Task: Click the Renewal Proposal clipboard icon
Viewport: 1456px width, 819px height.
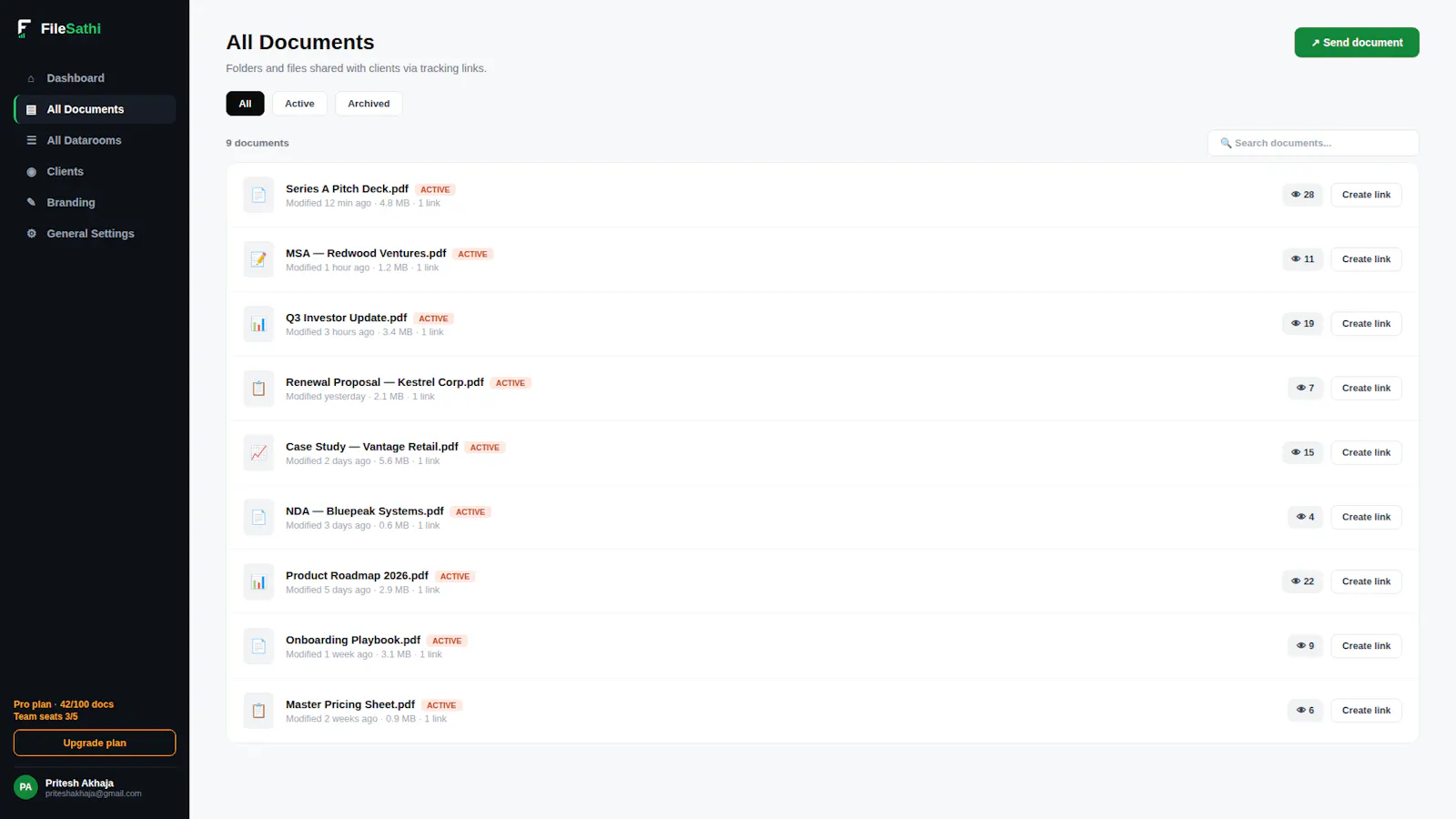Action: click(258, 389)
